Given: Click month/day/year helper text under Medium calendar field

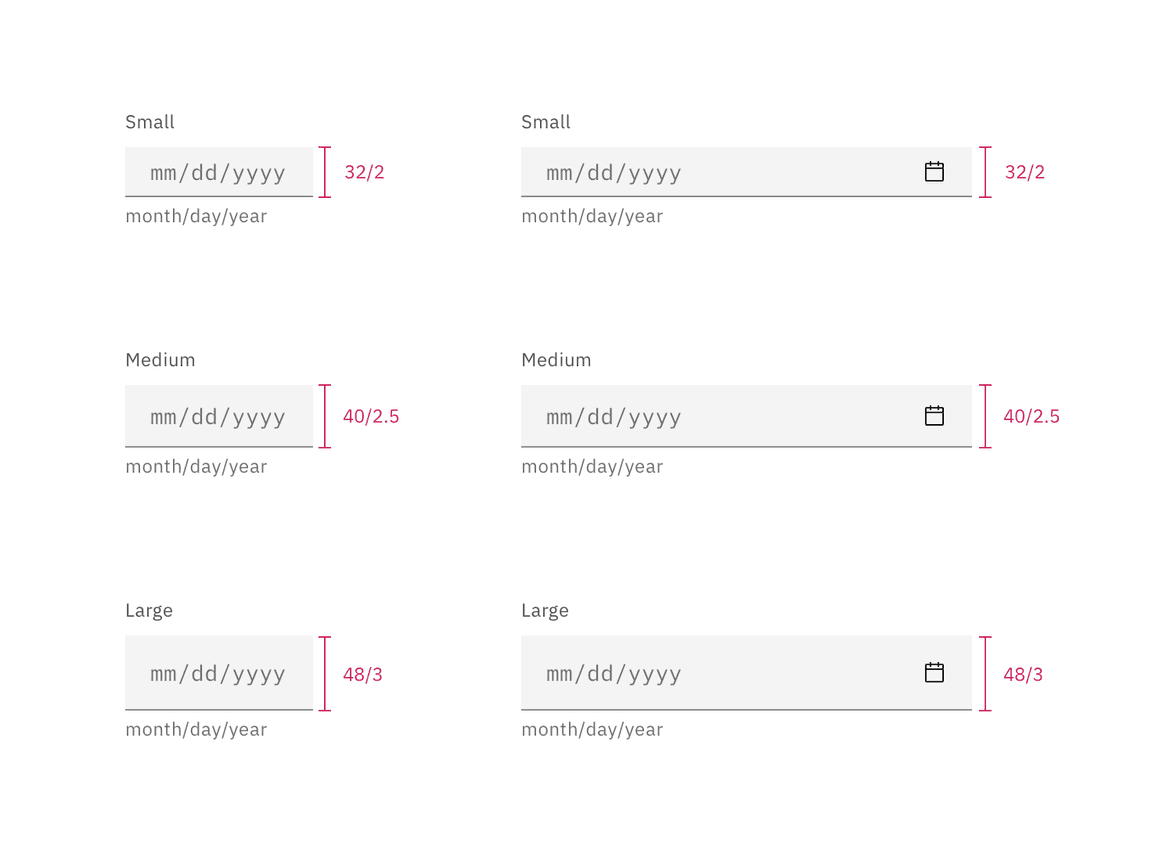Looking at the screenshot, I should 592,466.
